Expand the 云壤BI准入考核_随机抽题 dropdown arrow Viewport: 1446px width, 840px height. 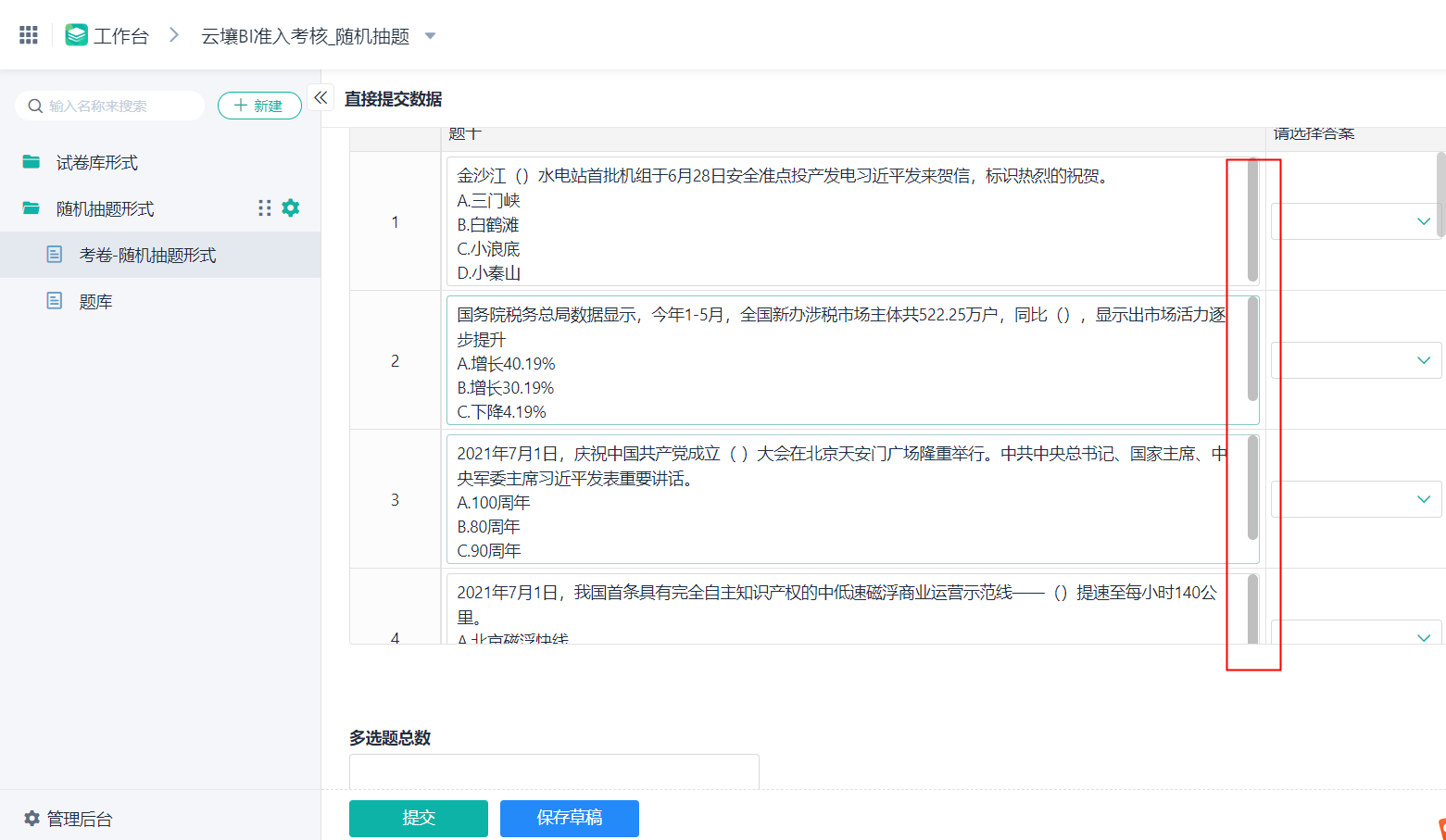coord(430,36)
